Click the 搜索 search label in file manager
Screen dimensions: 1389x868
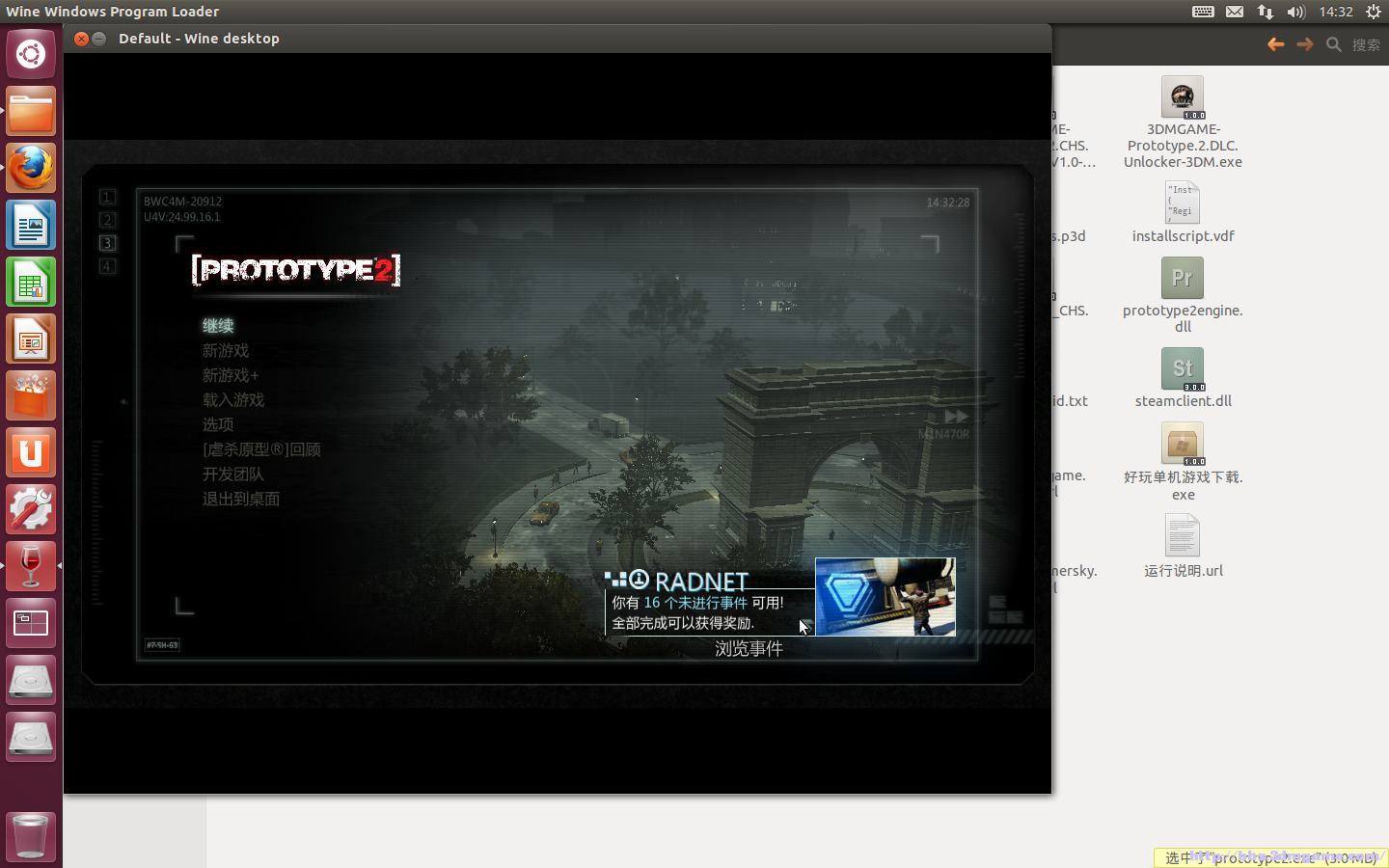click(1366, 44)
